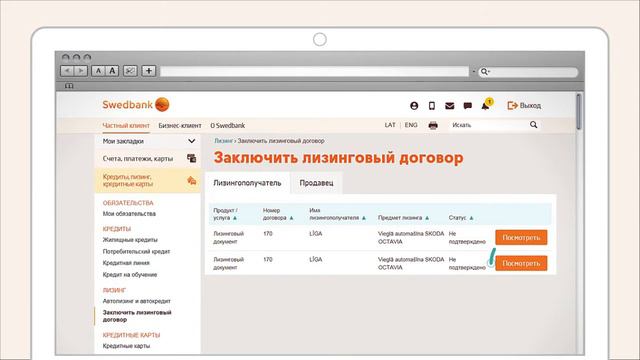Open Автолизинг и автокредит link

click(x=136, y=301)
